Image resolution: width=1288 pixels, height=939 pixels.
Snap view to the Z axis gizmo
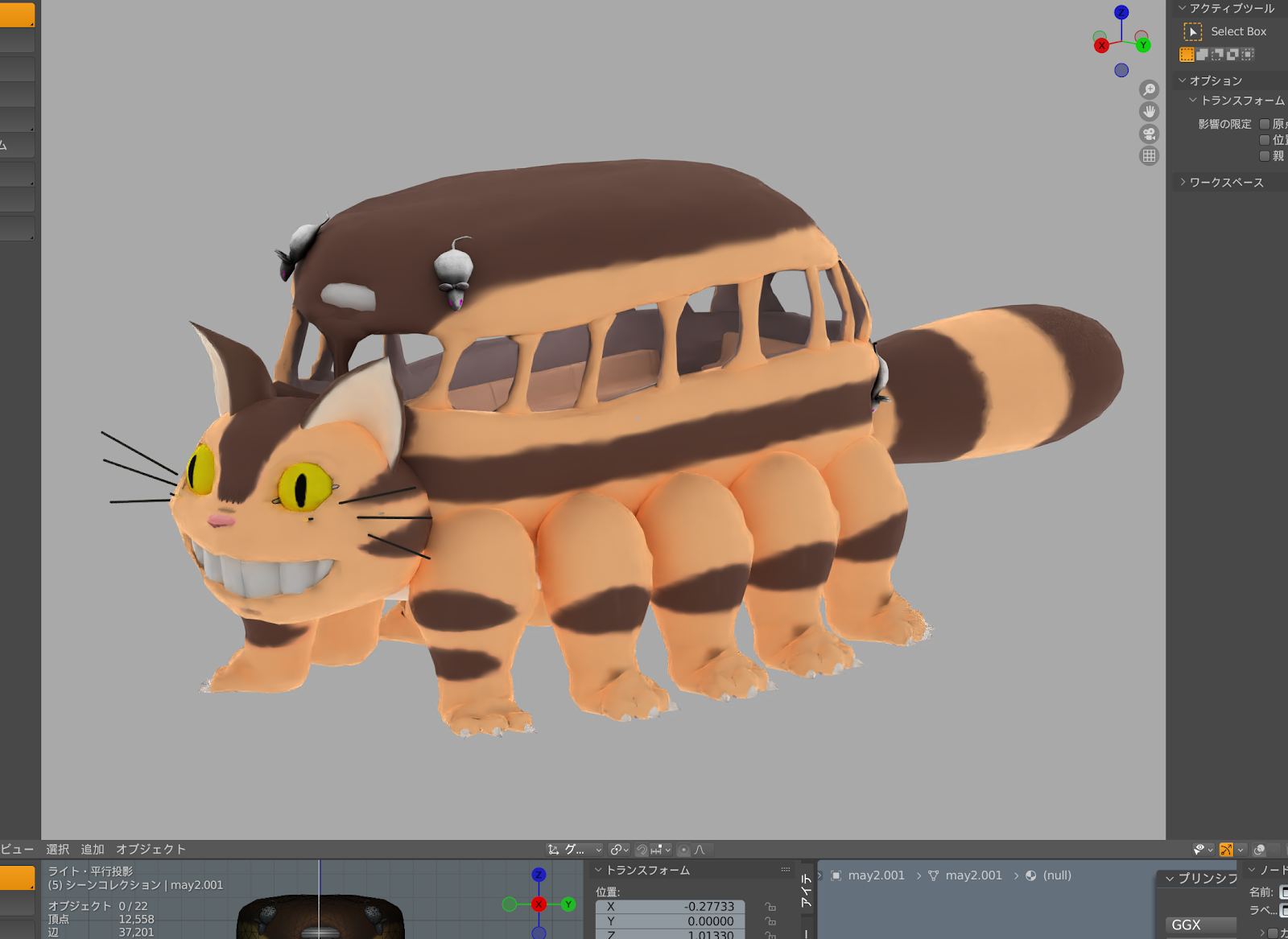pyautogui.click(x=1121, y=12)
